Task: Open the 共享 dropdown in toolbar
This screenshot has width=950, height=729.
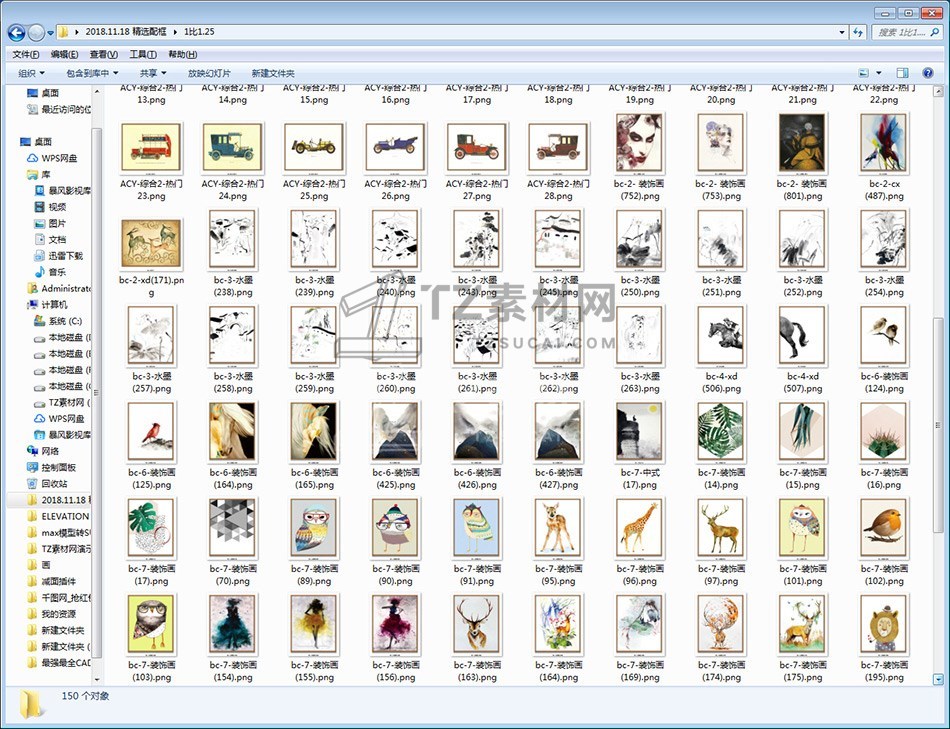Action: (153, 73)
